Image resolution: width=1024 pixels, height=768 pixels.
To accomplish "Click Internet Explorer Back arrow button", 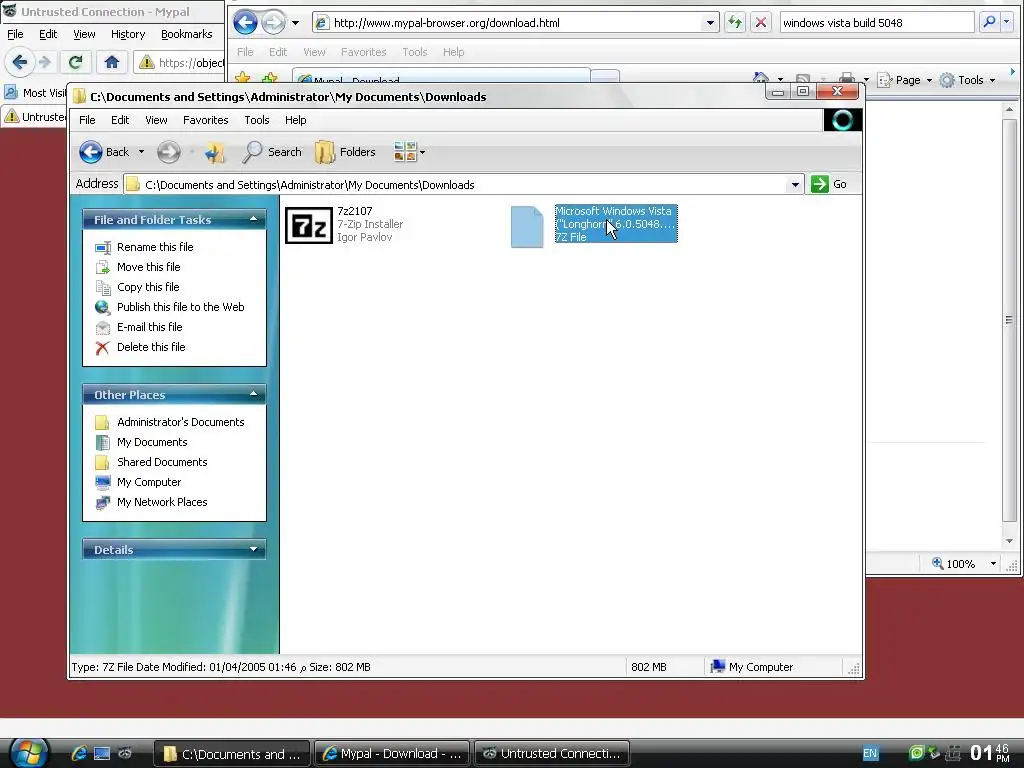I will click(x=246, y=23).
